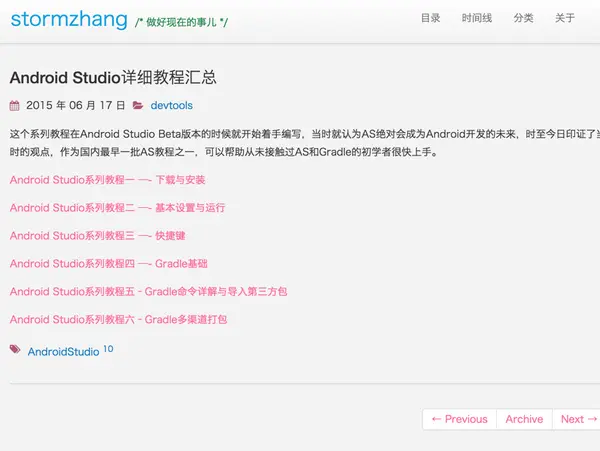Open tutorial one 下载与安装 link
Viewport: 600px width, 451px height.
[108, 180]
